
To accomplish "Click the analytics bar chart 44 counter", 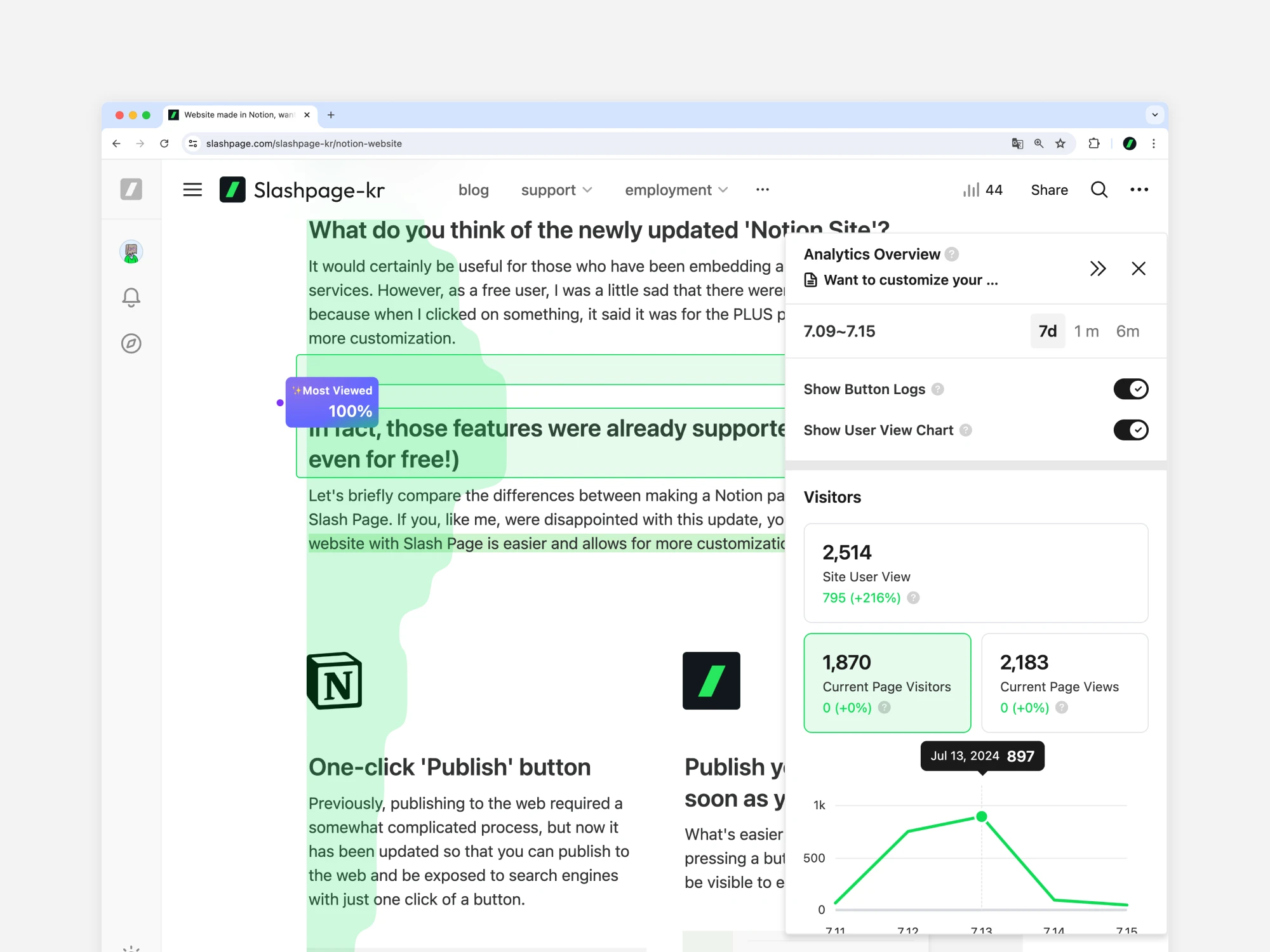I will click(x=983, y=190).
